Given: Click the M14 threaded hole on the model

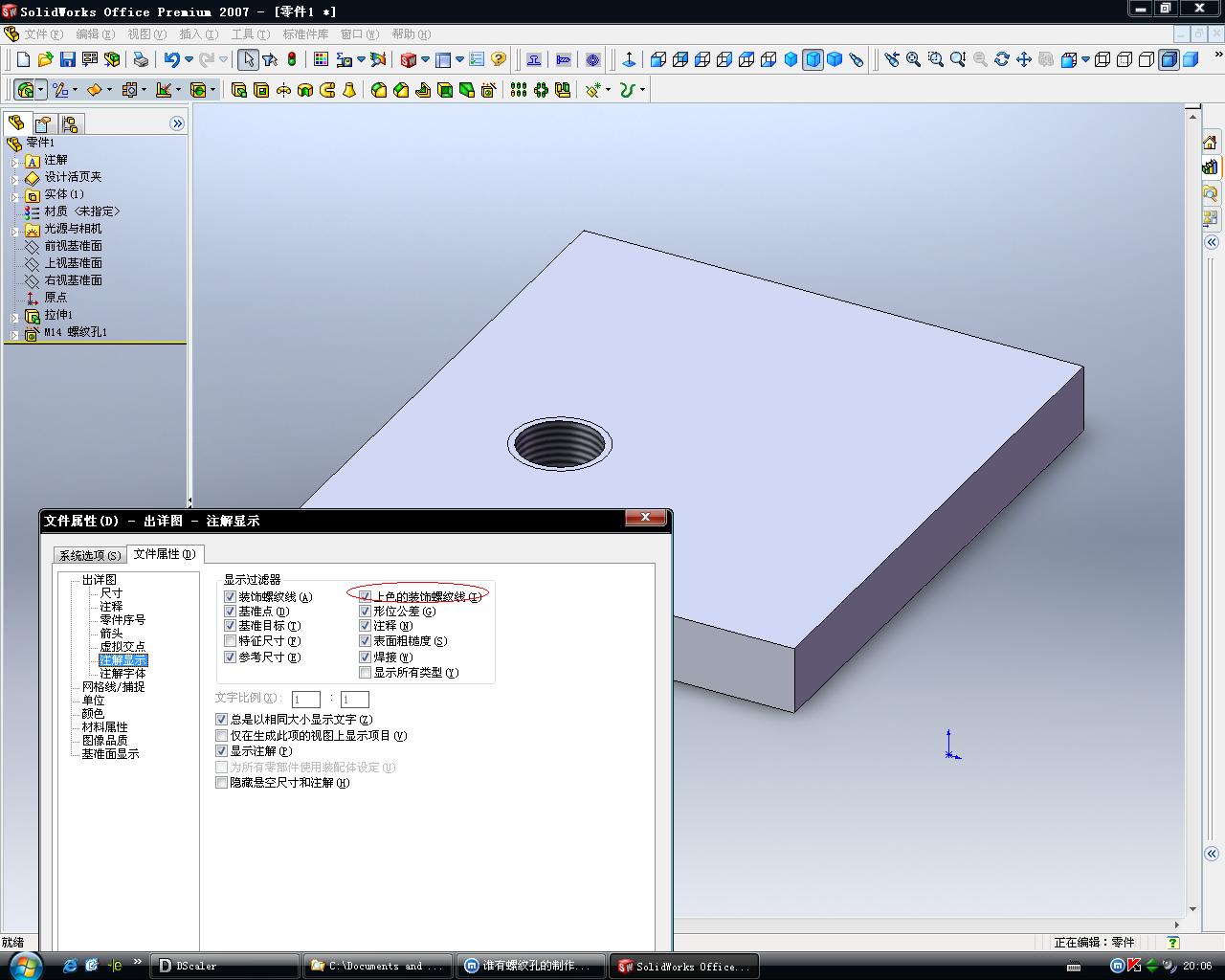Looking at the screenshot, I should [x=560, y=444].
